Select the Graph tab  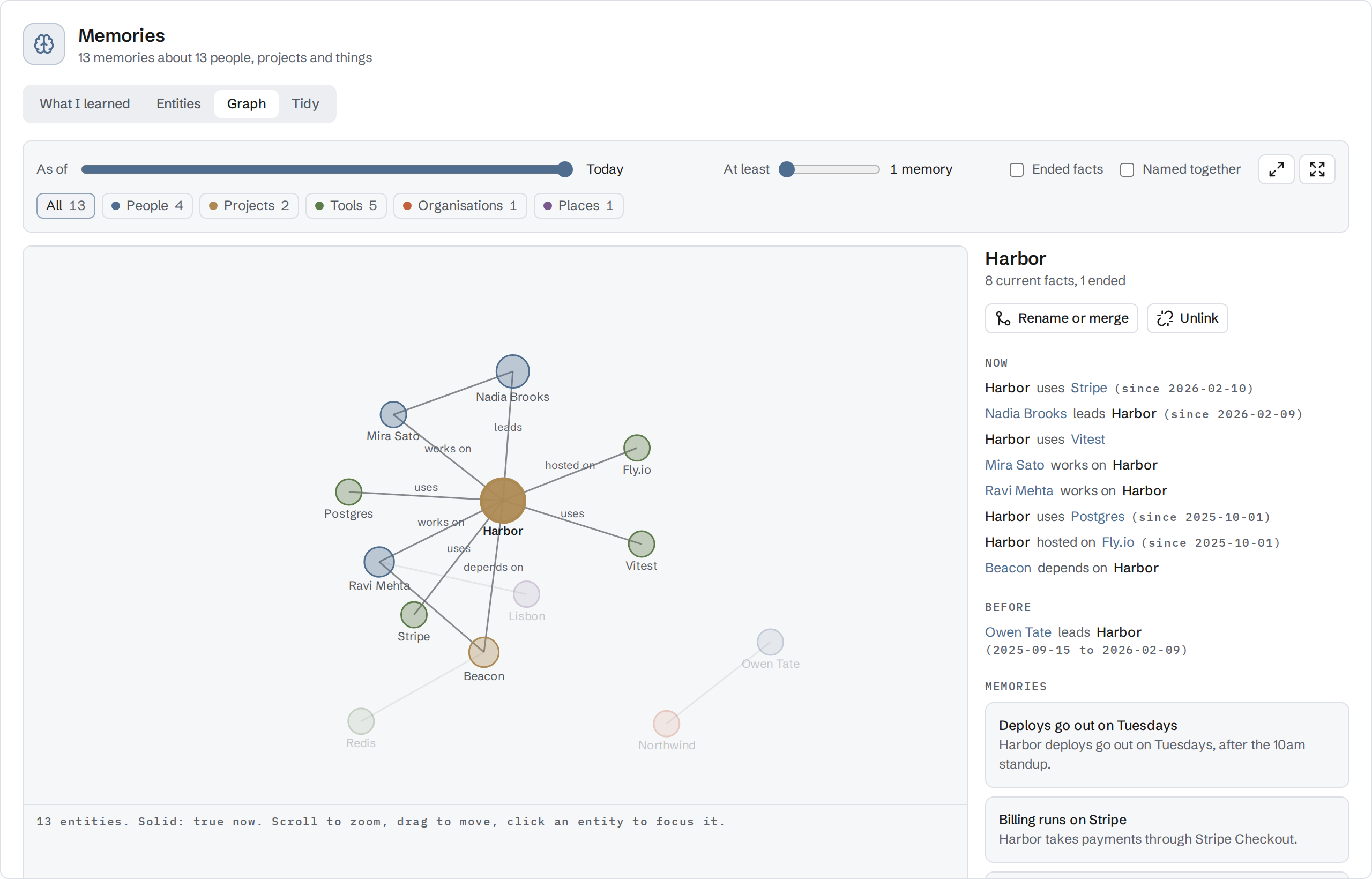tap(247, 104)
